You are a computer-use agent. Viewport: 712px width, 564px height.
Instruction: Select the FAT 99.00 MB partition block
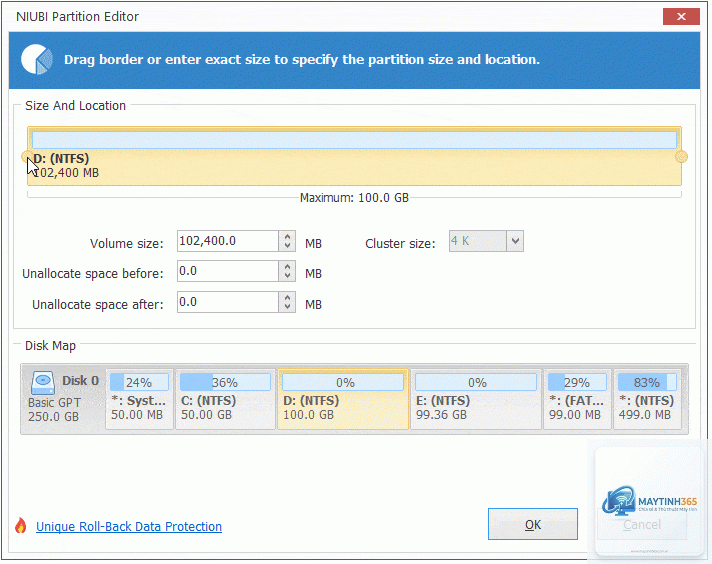(x=577, y=399)
